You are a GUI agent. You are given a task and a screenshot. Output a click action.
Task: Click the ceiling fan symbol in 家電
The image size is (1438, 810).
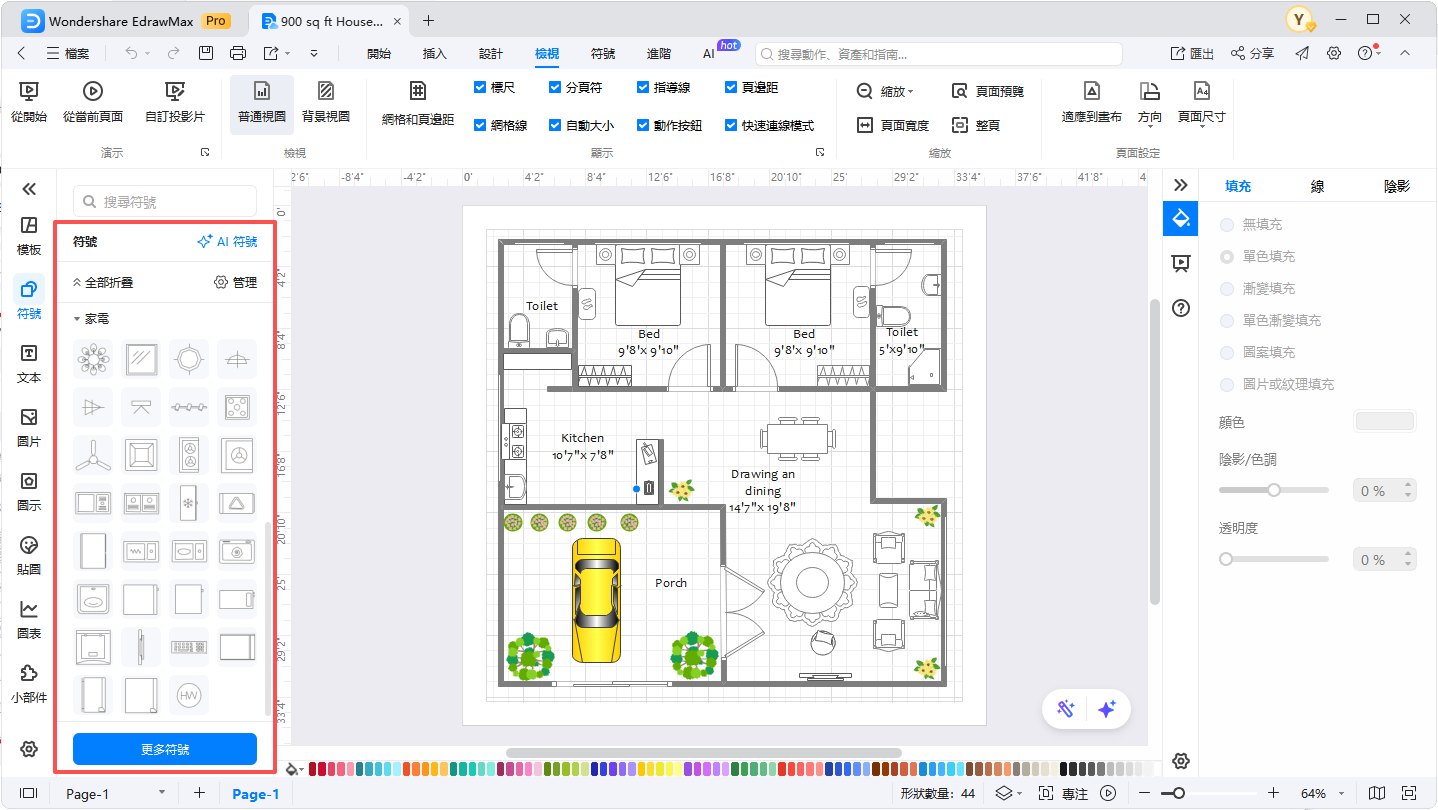click(93, 455)
